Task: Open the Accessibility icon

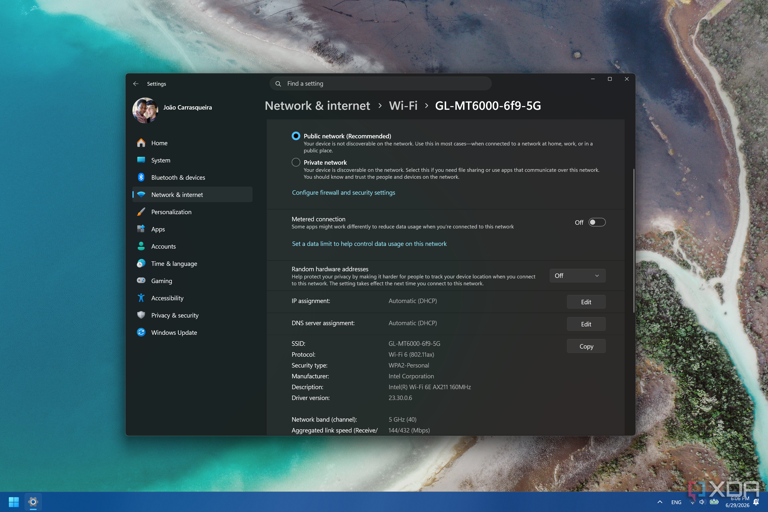Action: pyautogui.click(x=141, y=298)
